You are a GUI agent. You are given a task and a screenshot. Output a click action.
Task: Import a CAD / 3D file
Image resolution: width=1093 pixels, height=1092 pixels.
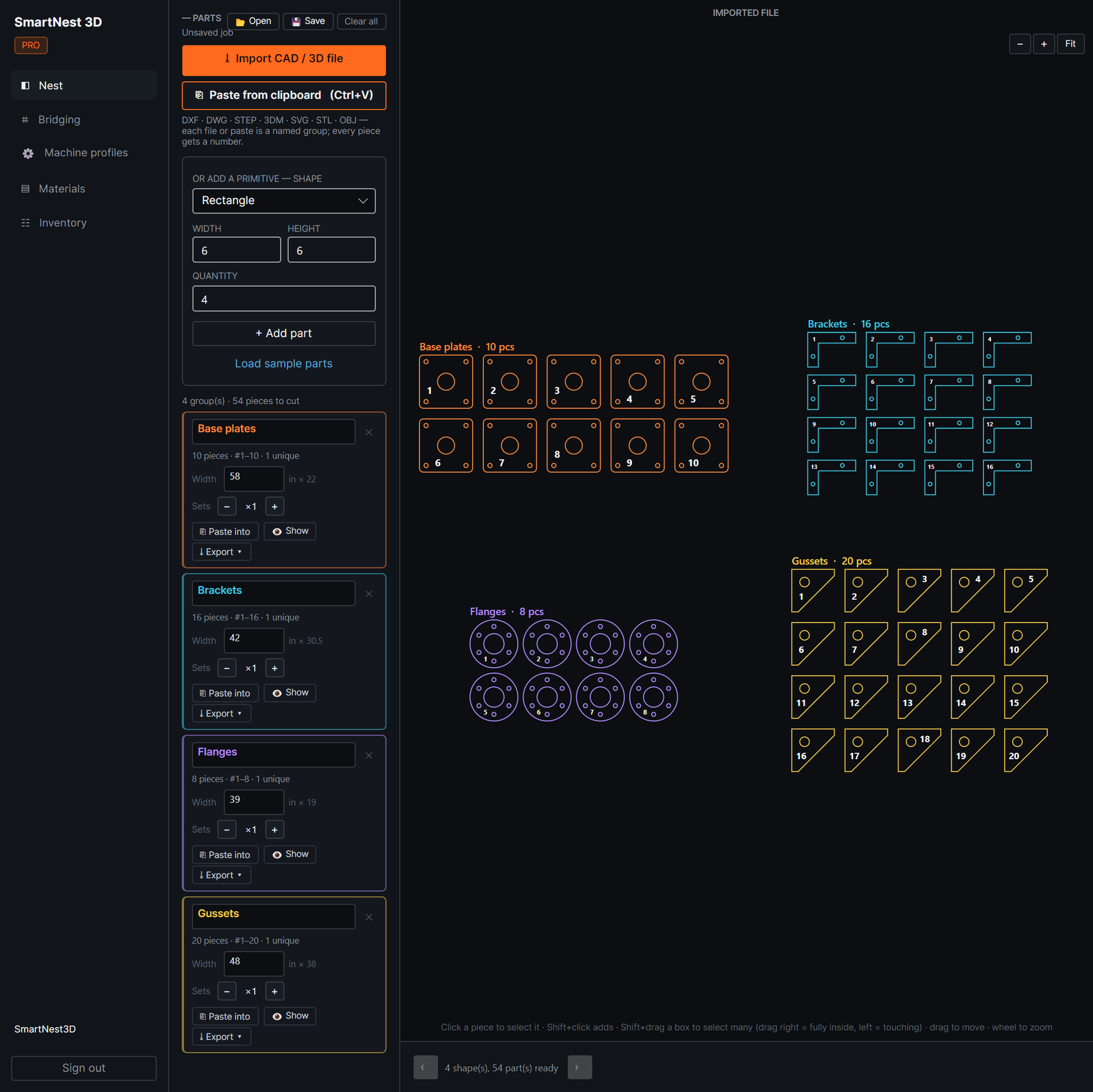284,60
